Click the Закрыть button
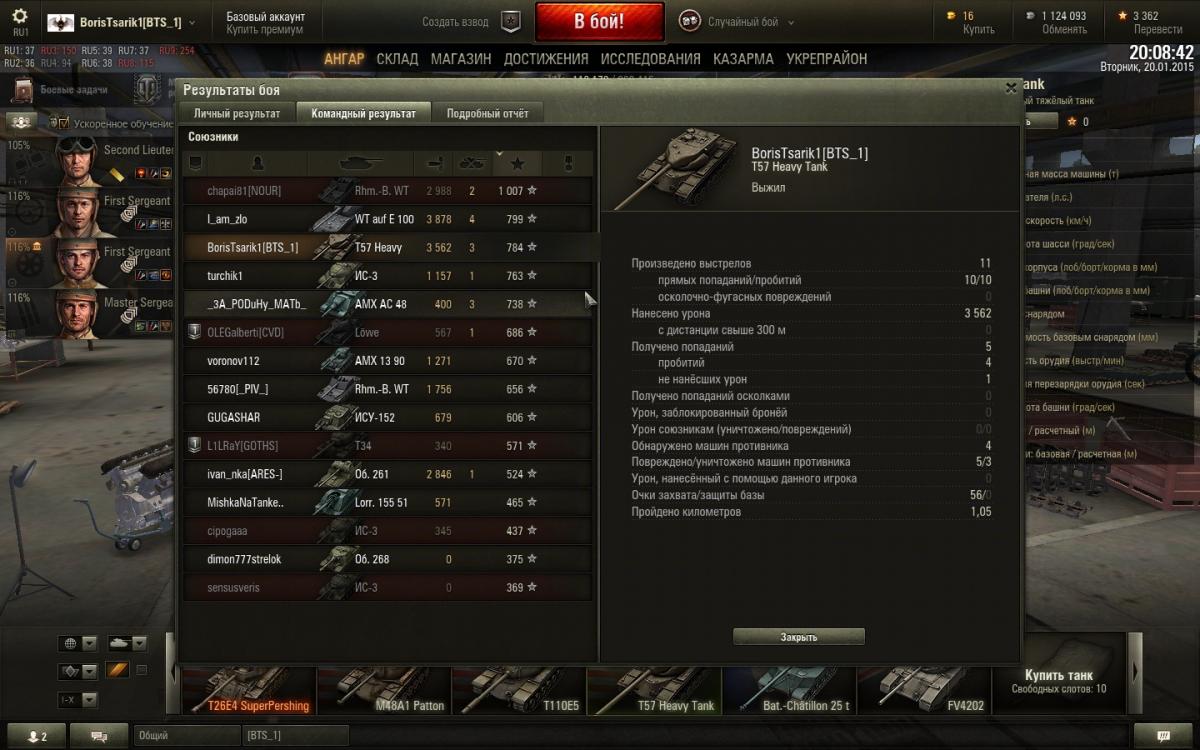The image size is (1200, 750). coord(799,637)
